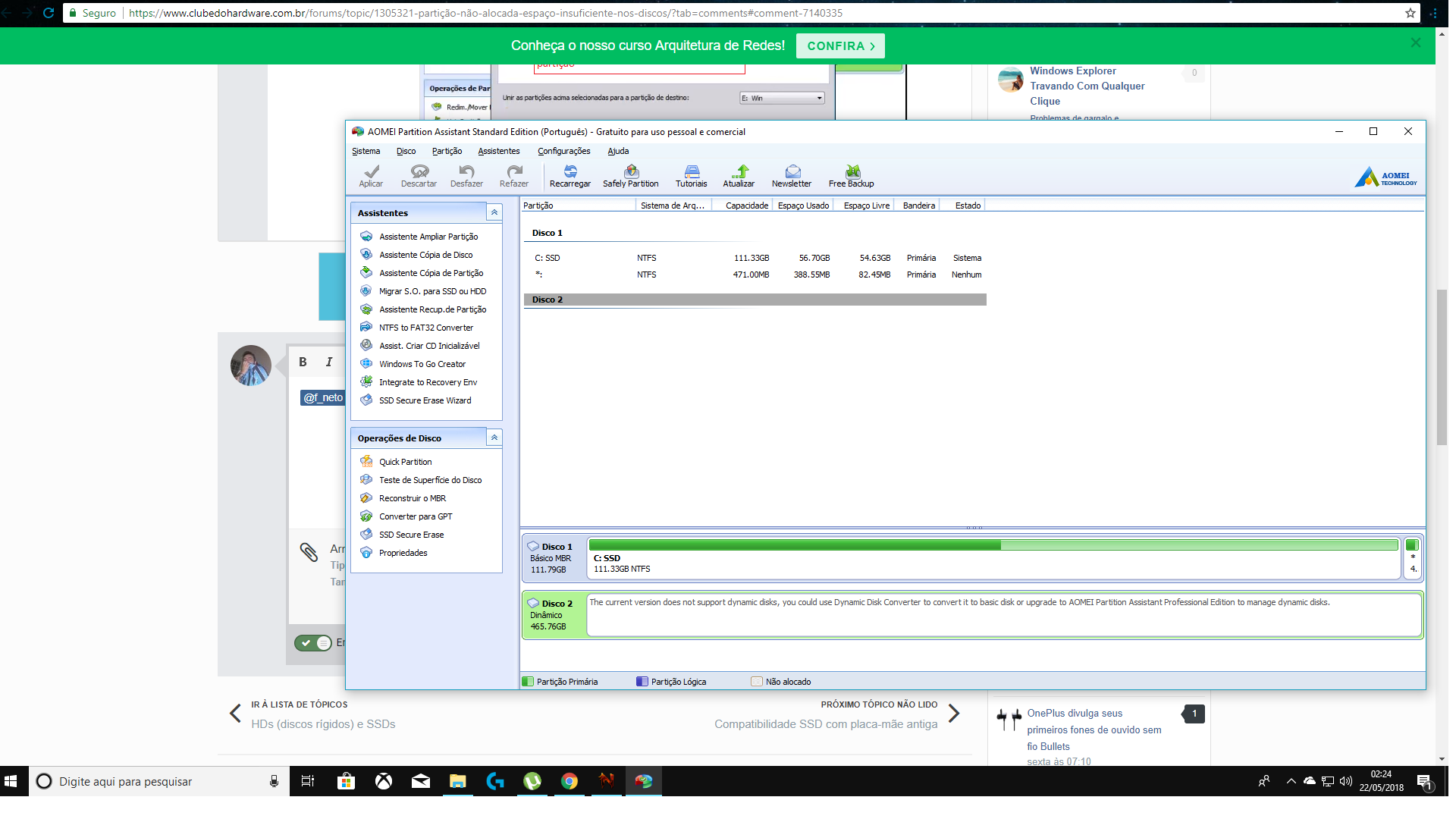
Task: Select Disco 1 Básico MBR disk label
Action: [554, 557]
